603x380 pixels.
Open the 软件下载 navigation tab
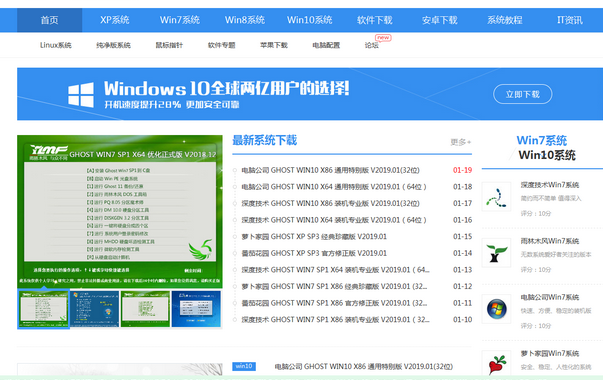pos(375,20)
